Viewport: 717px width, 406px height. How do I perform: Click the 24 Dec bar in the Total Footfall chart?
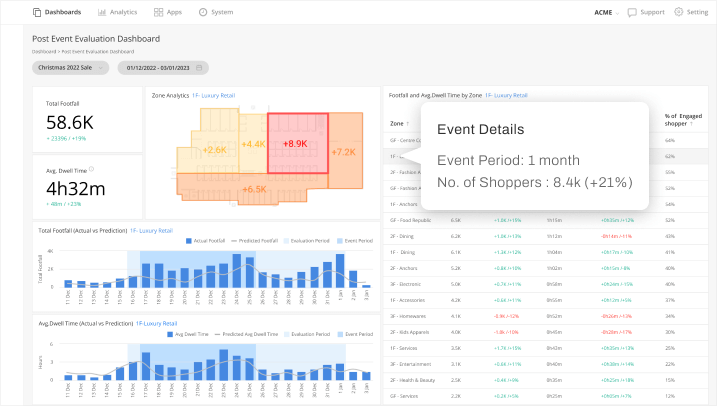(237, 271)
